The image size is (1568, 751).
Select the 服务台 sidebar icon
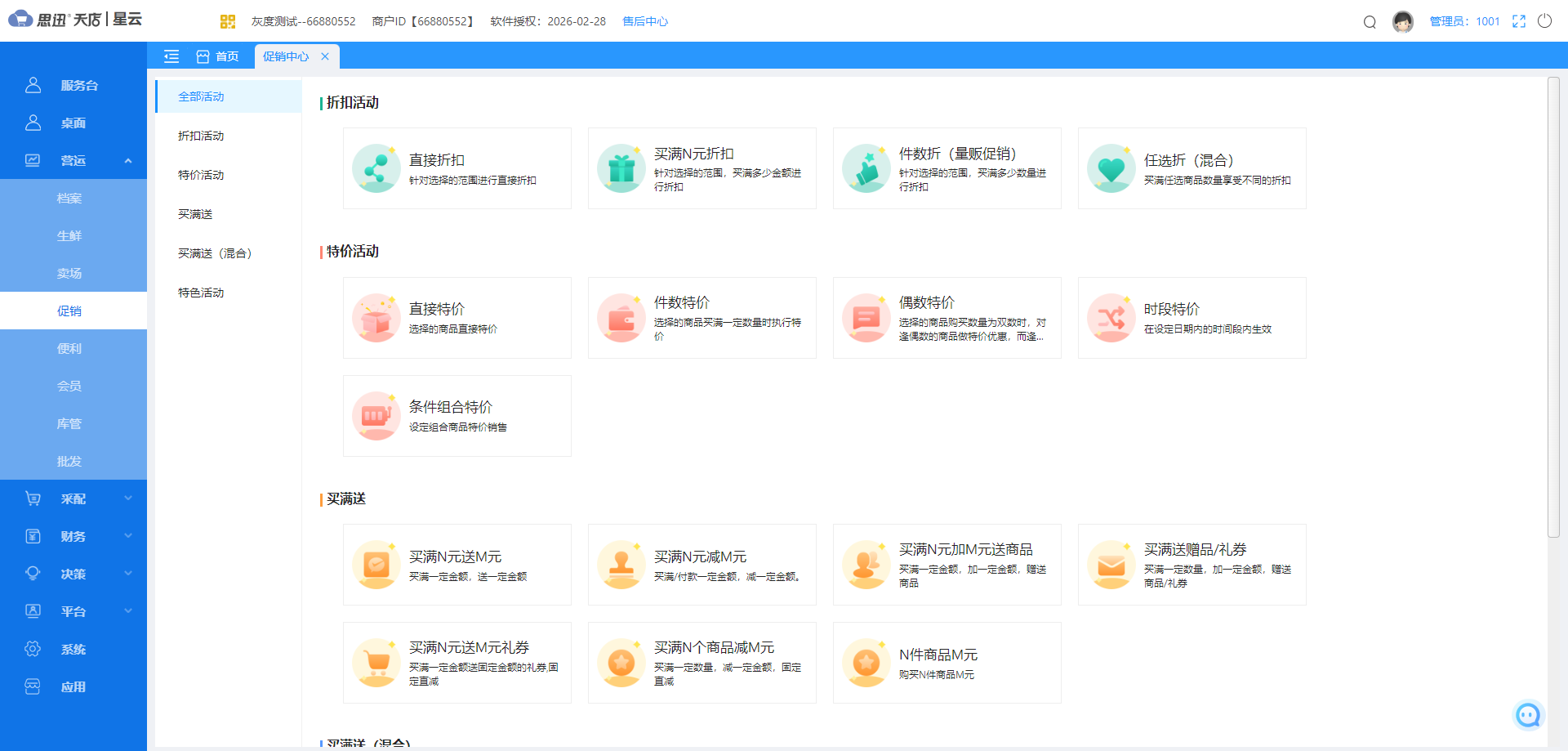[x=33, y=84]
